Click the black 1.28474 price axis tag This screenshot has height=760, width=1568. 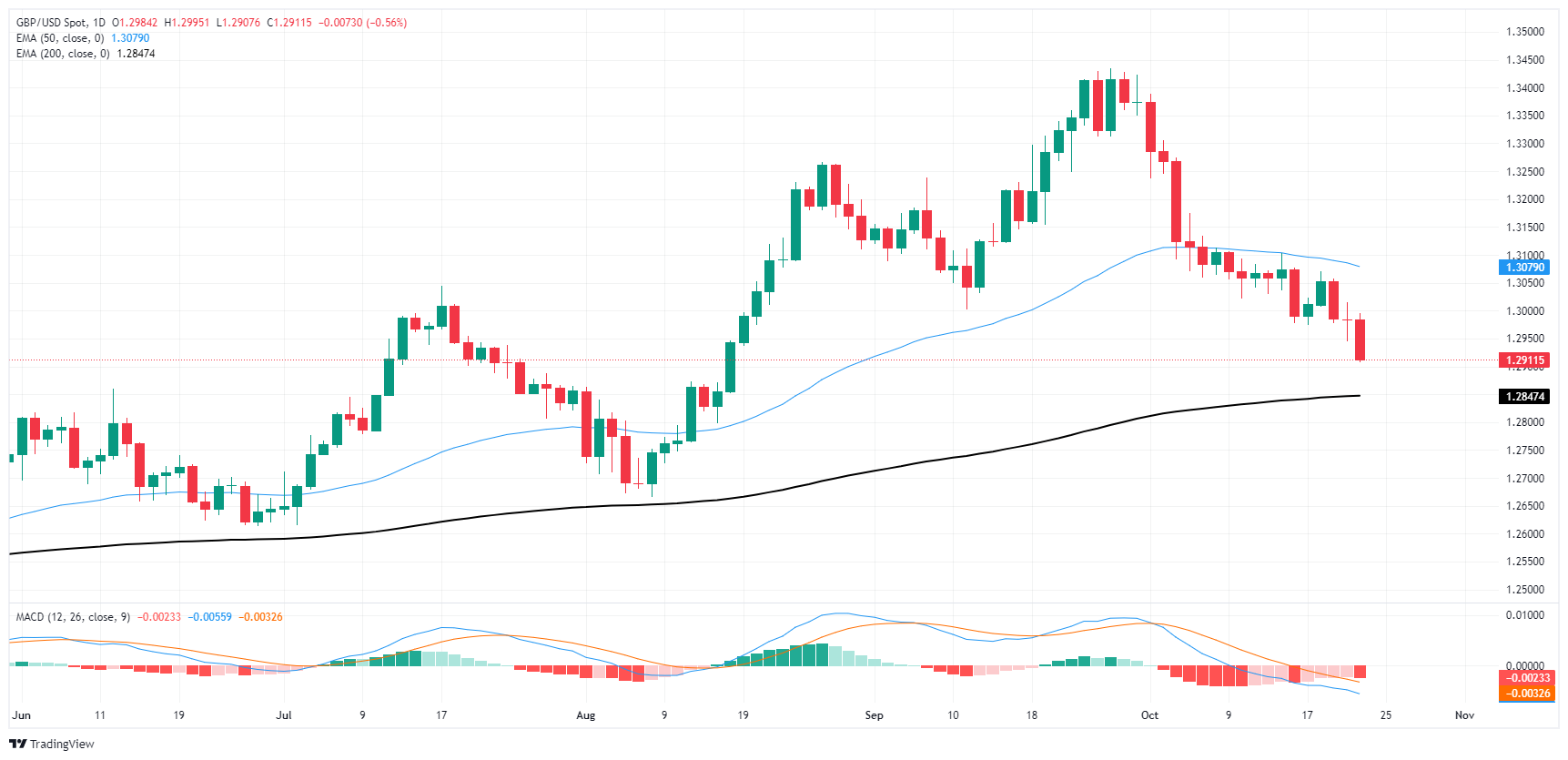[x=1524, y=397]
